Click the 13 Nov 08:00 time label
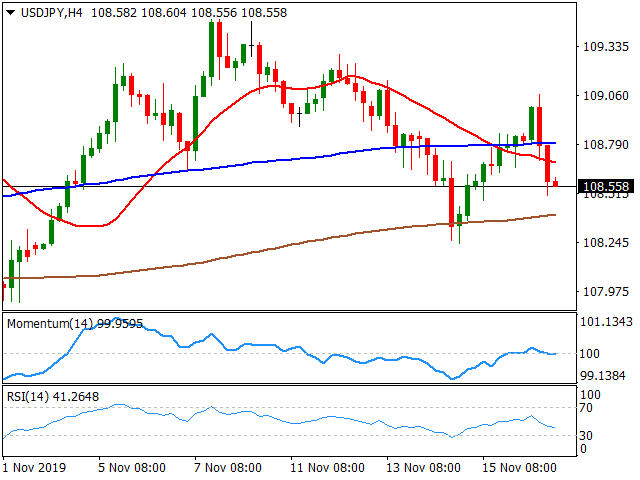The image size is (640, 480). coord(423,467)
